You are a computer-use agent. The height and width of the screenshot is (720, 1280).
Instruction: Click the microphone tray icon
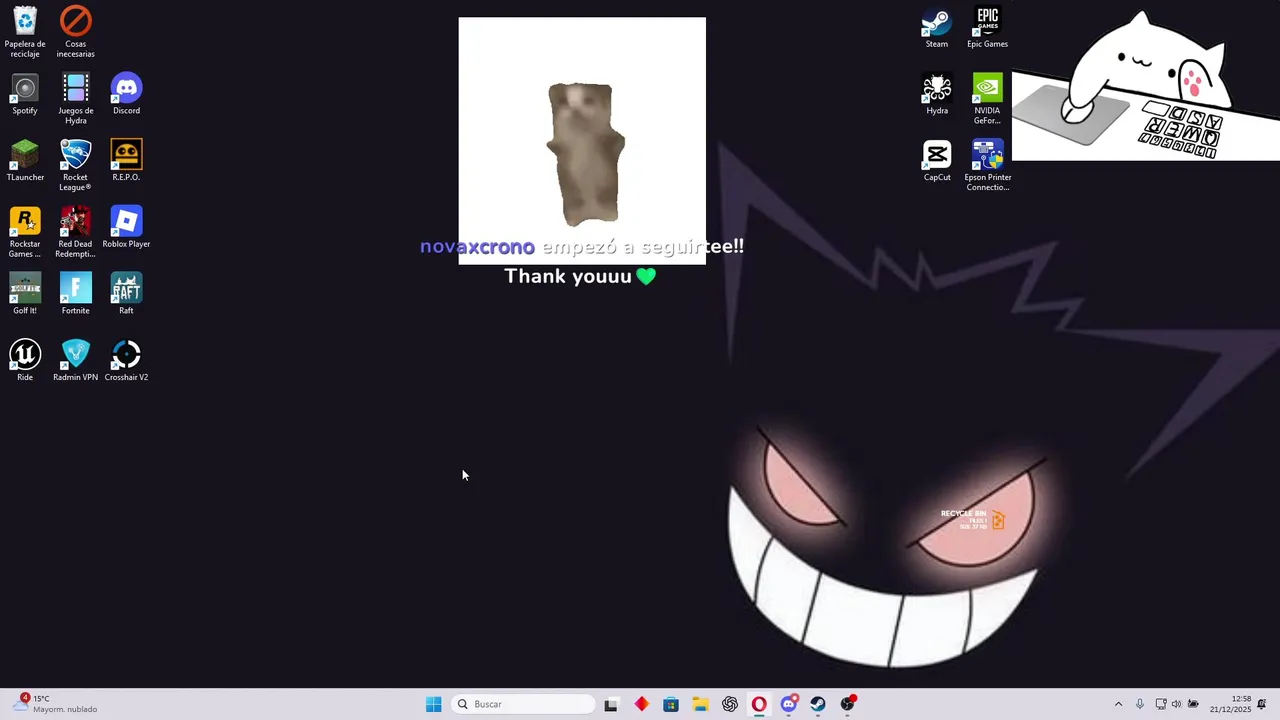click(1139, 704)
